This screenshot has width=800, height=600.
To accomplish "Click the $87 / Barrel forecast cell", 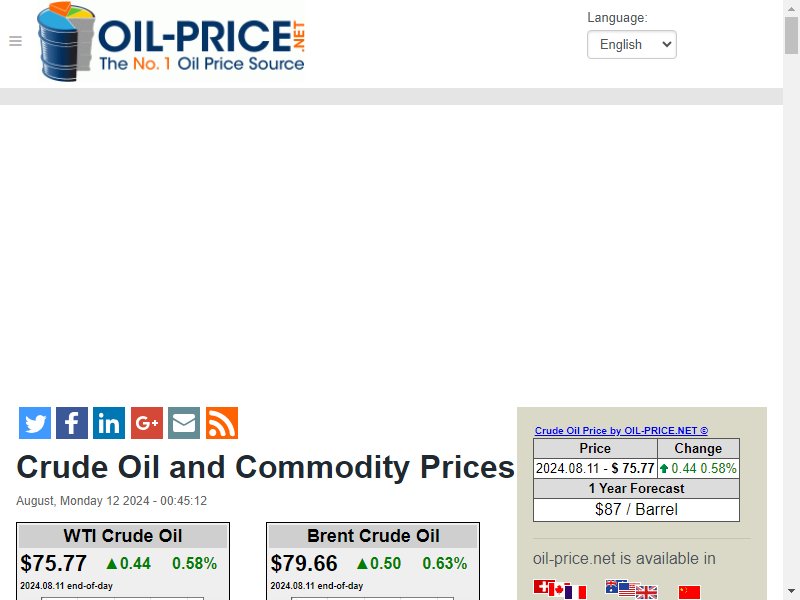I will point(636,509).
